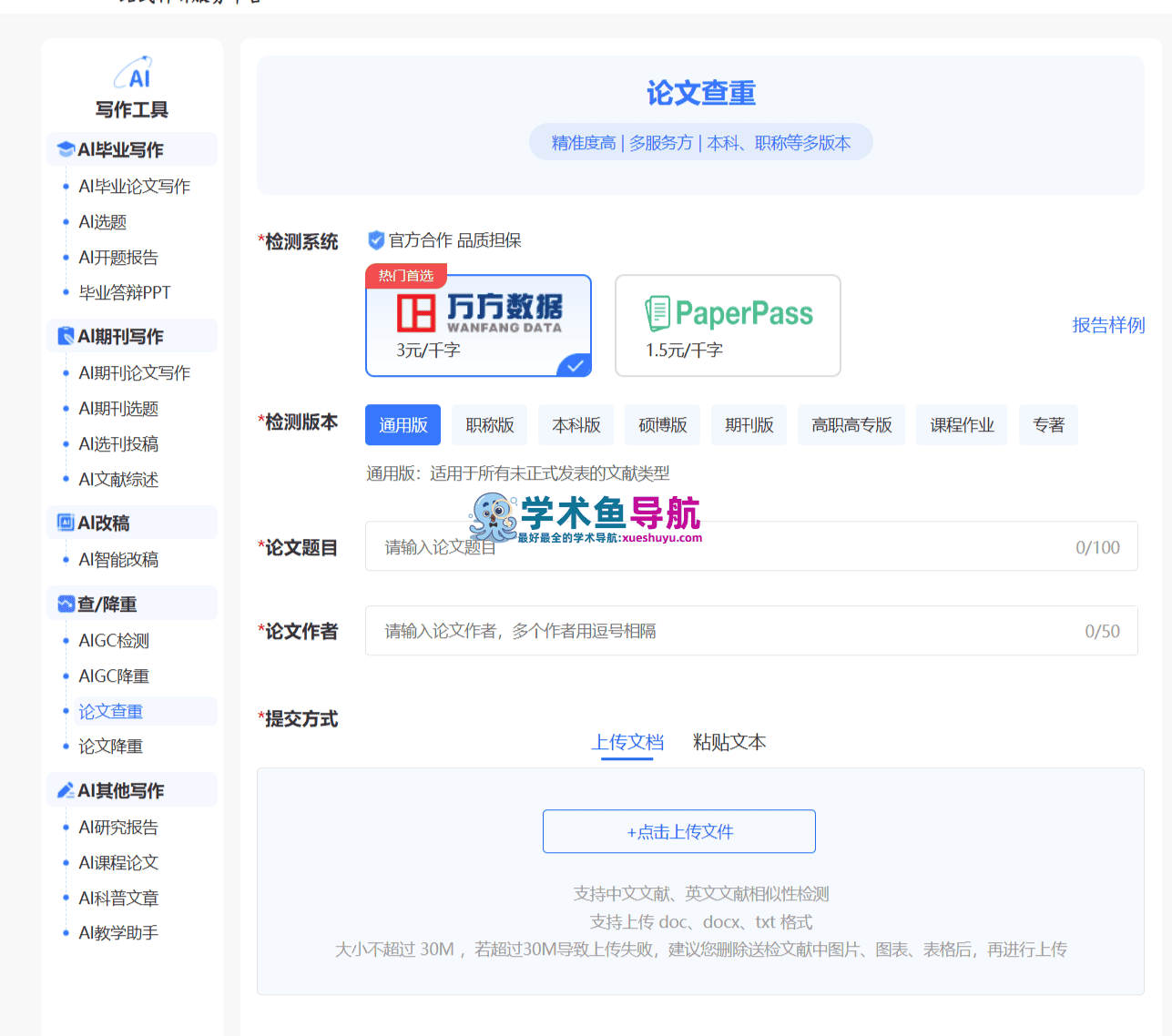
Task: Select 万方数据 detection system card
Action: click(x=478, y=325)
